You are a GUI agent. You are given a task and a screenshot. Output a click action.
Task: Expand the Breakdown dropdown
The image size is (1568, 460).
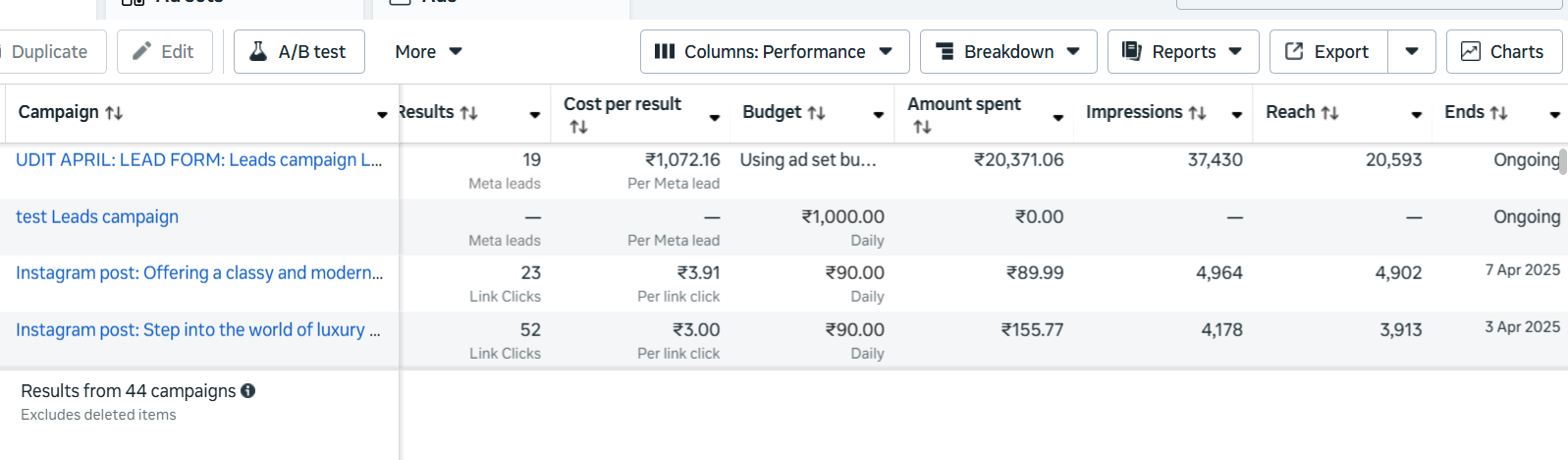(1007, 52)
